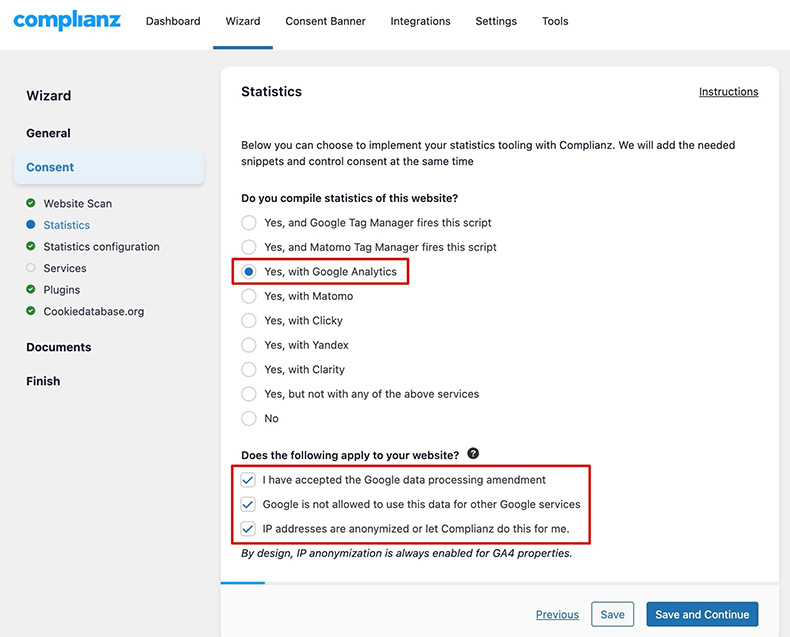Click Statistics configuration check icon
The width and height of the screenshot is (790, 637).
click(x=31, y=246)
